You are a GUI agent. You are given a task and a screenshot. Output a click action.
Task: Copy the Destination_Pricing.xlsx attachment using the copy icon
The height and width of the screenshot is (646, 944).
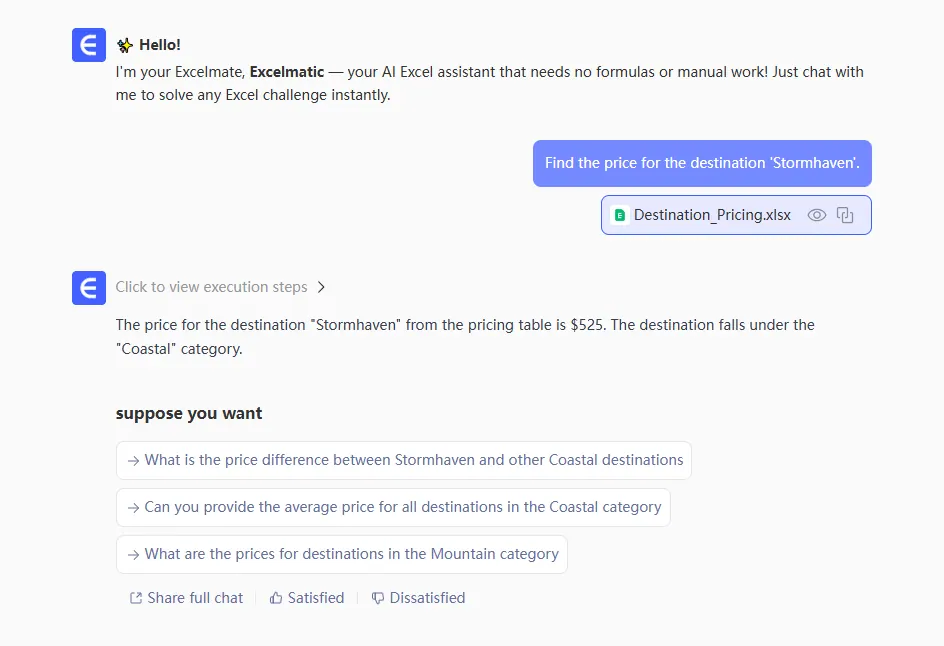coord(845,215)
